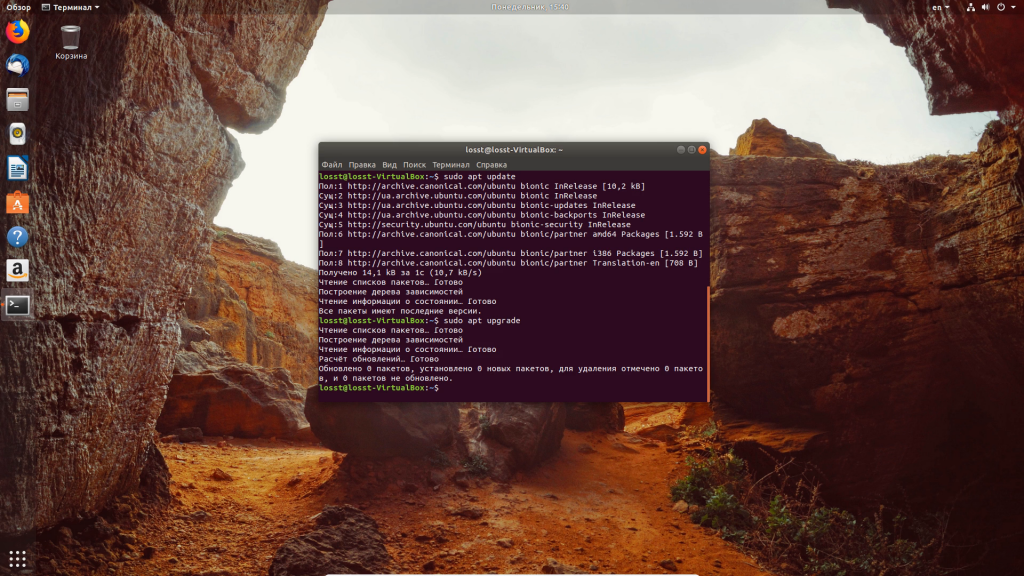Expand the en keyboard layout dropdown
Viewport: 1024px width, 576px height.
click(x=940, y=7)
